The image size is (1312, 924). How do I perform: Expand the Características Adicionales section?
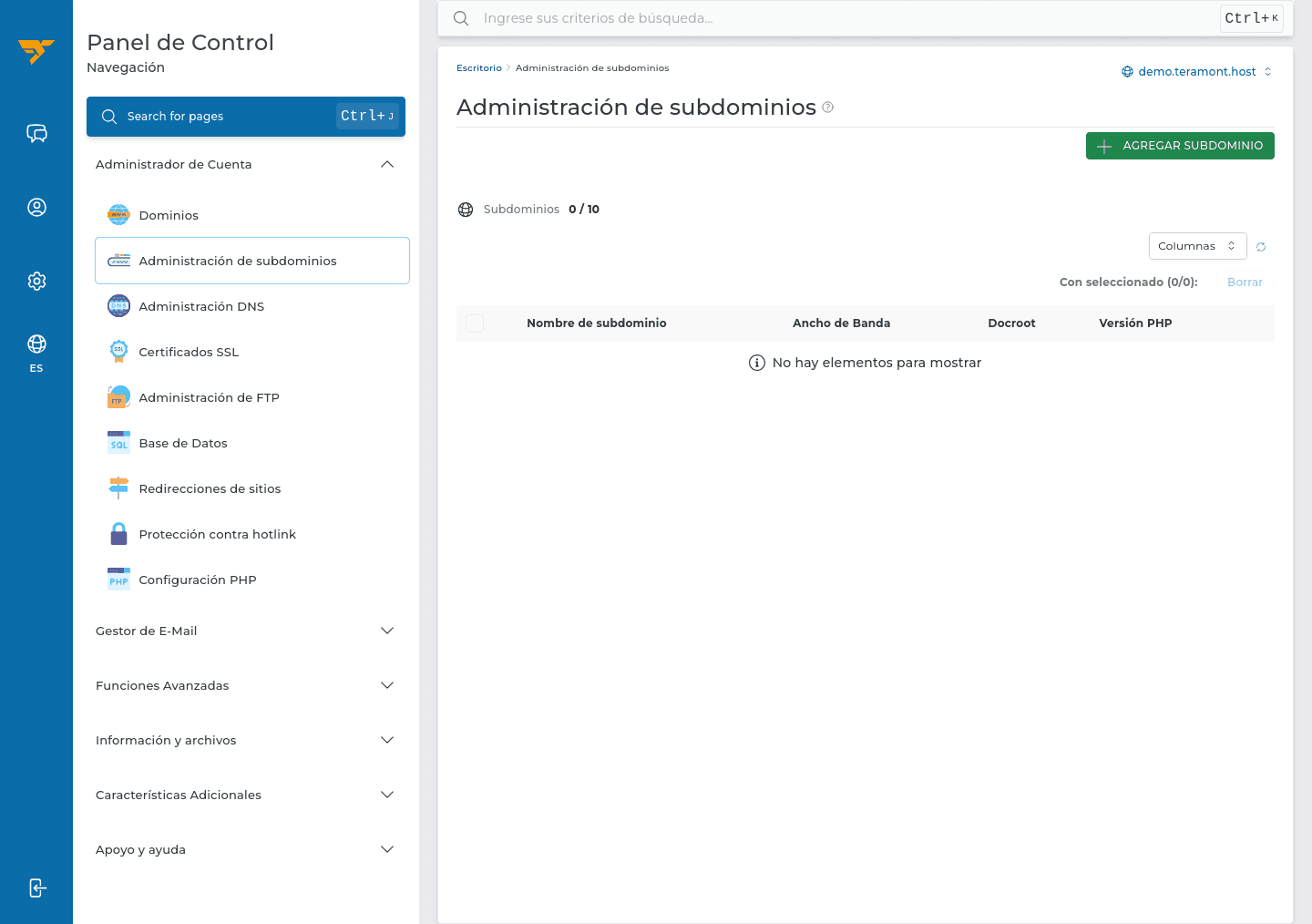(x=246, y=795)
